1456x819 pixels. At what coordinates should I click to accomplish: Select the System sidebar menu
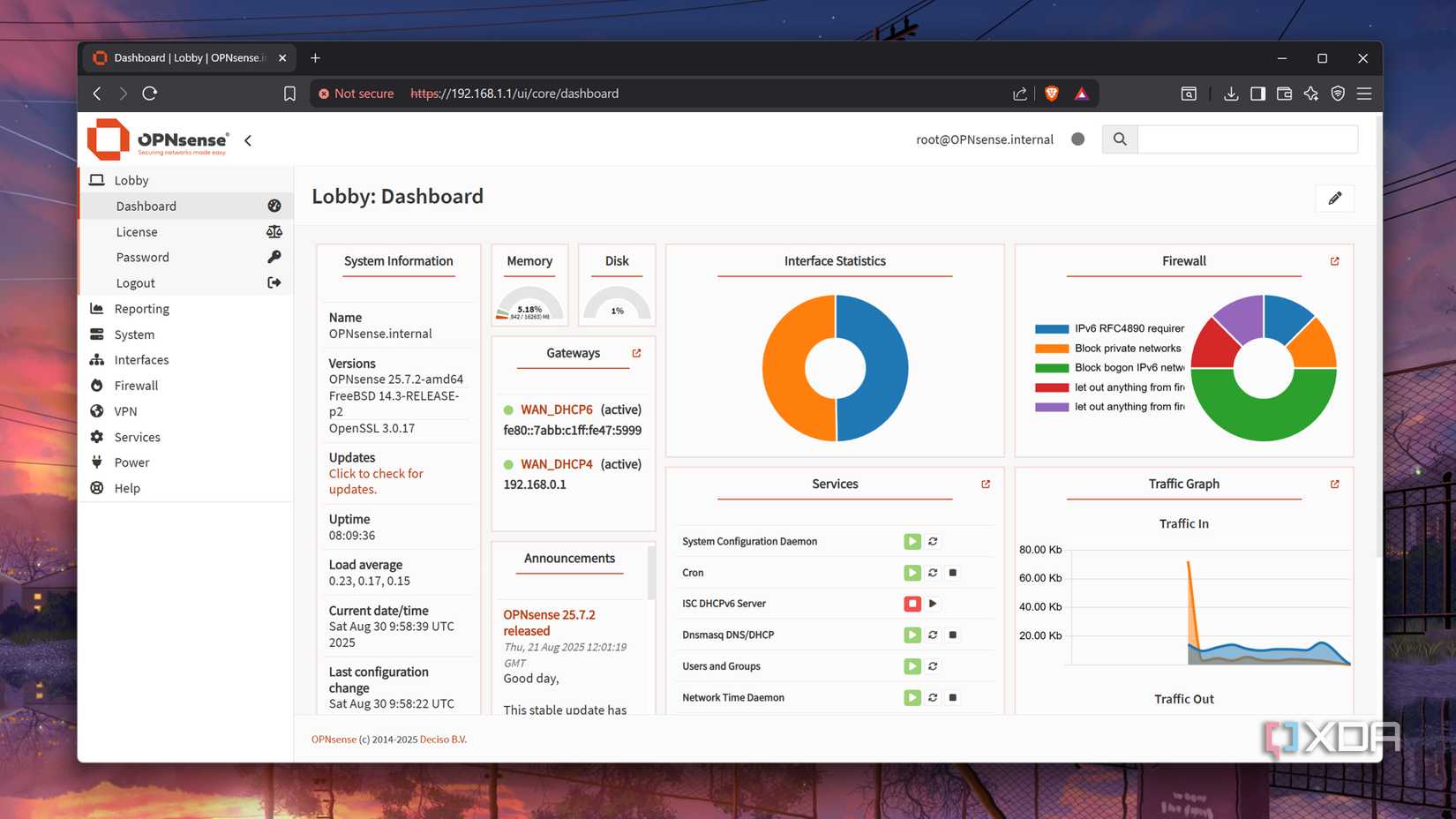coord(134,334)
